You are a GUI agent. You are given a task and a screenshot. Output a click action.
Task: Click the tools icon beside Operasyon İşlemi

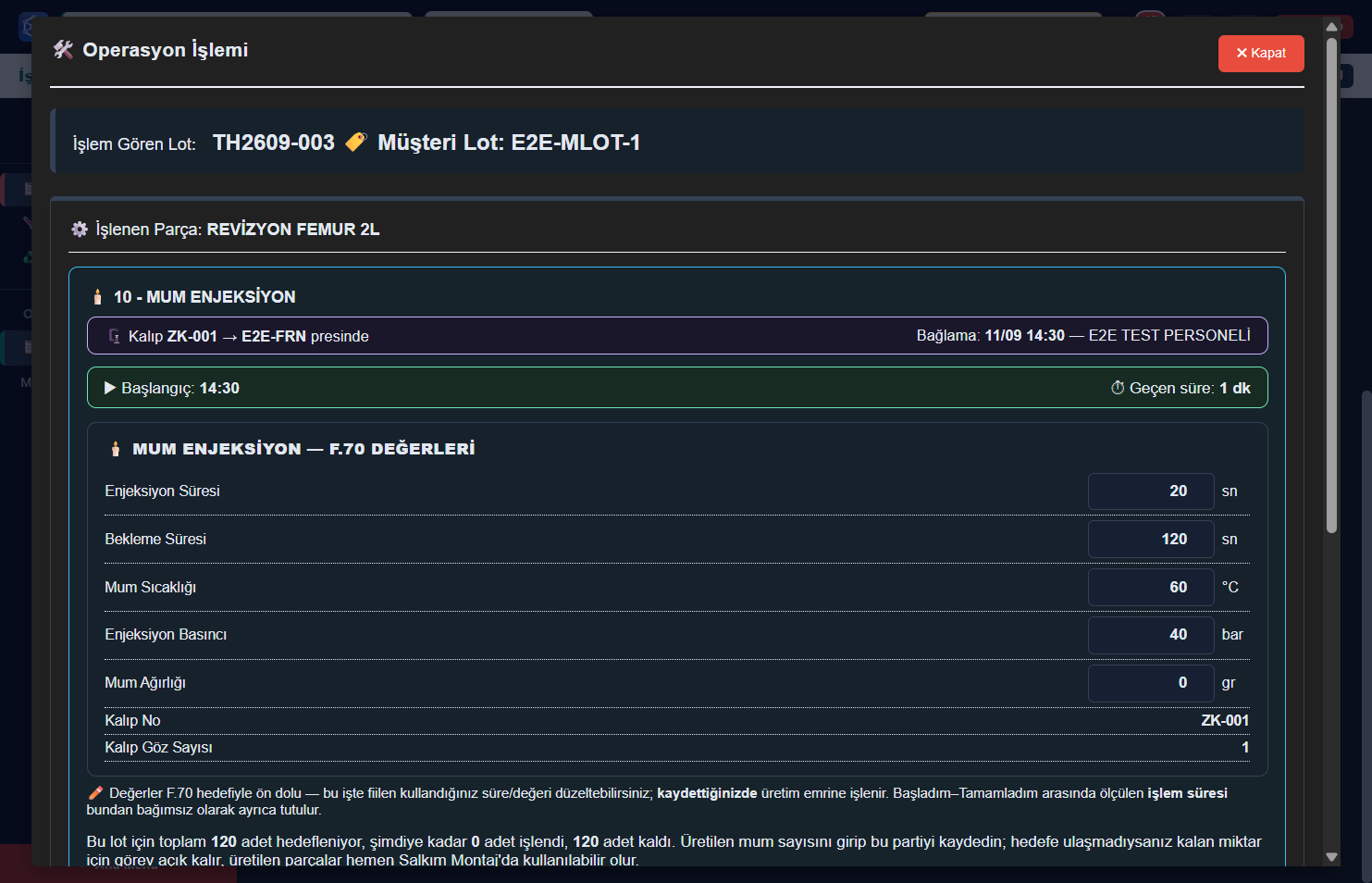(x=63, y=50)
